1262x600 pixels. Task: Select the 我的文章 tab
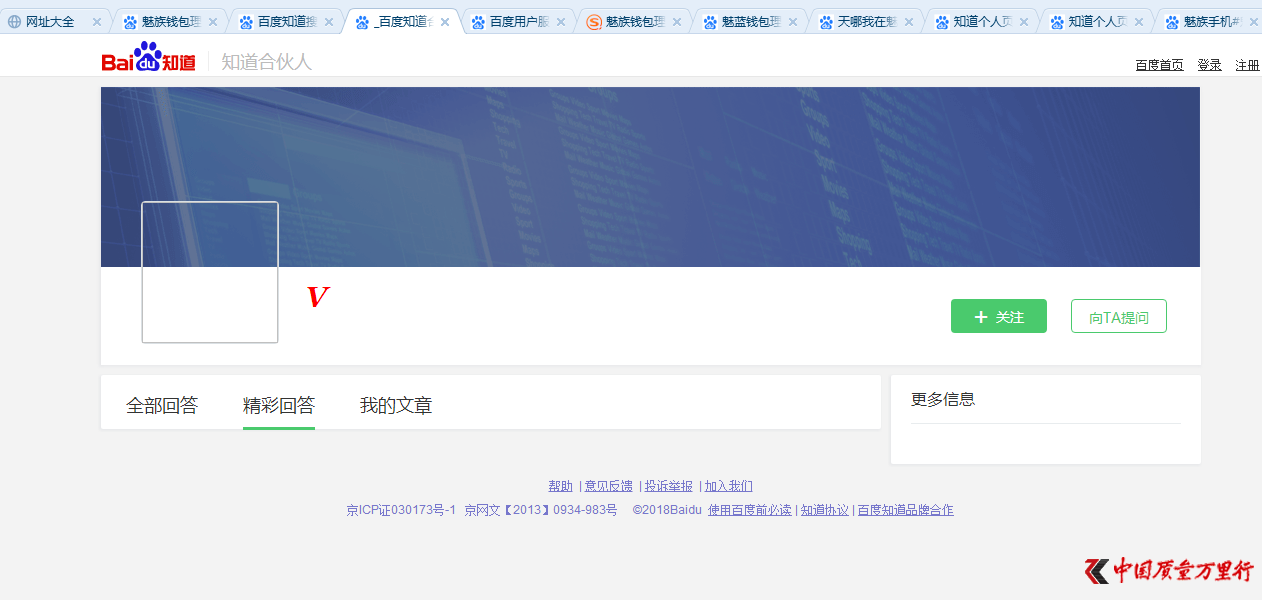[x=396, y=406]
